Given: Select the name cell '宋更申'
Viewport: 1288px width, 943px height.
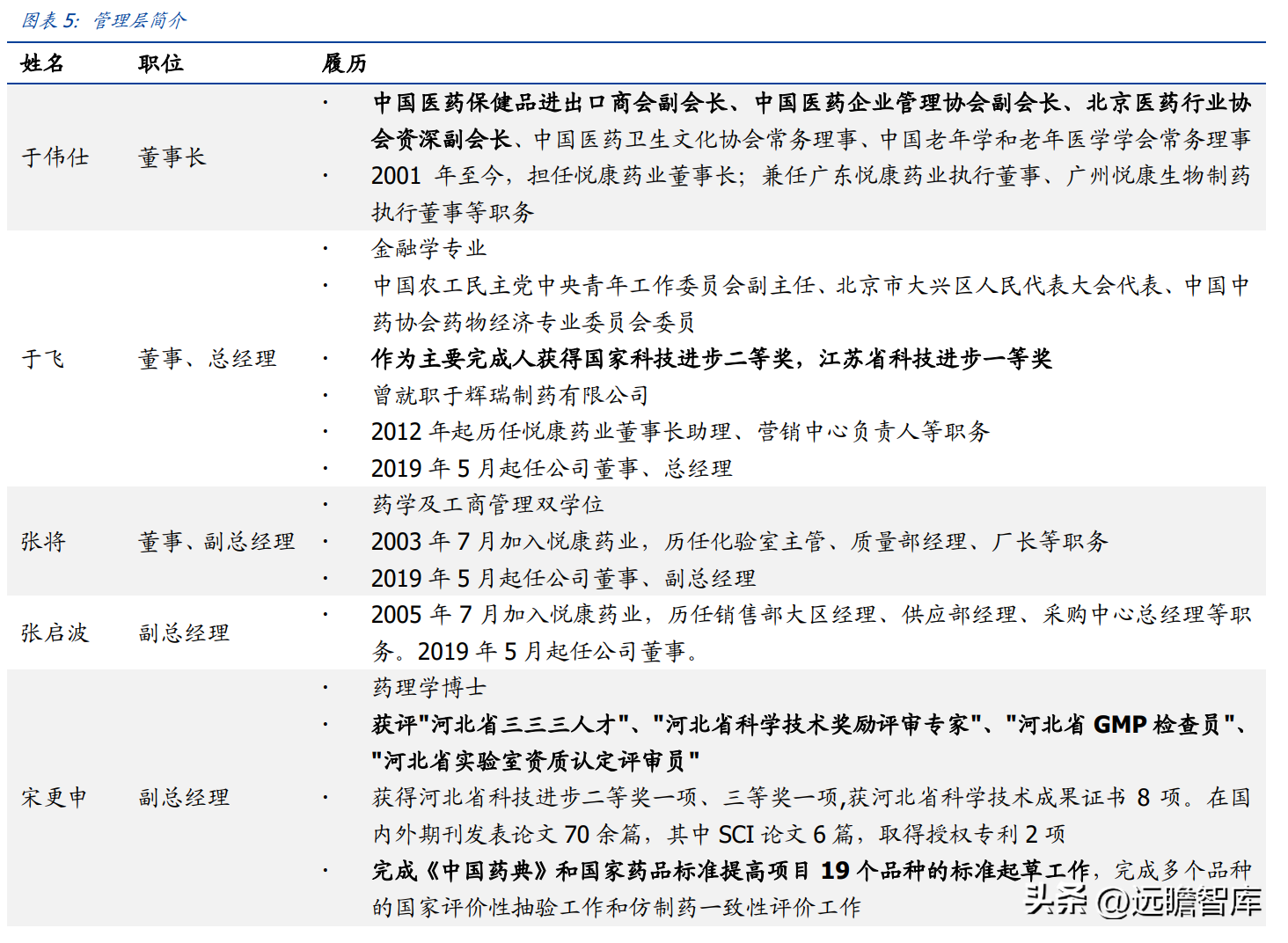Looking at the screenshot, I should [x=55, y=798].
